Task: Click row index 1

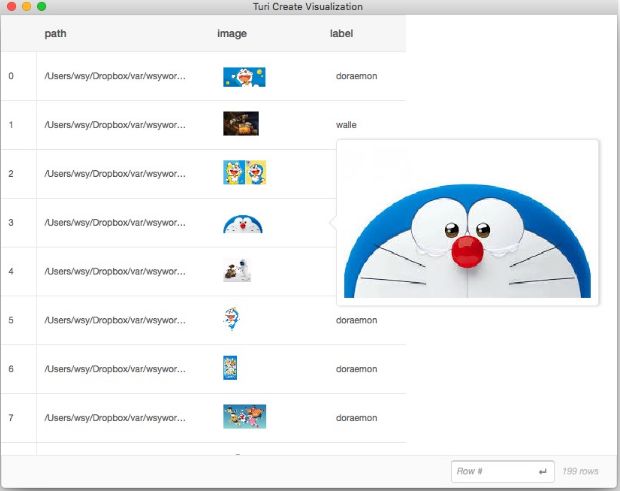Action: pos(11,125)
